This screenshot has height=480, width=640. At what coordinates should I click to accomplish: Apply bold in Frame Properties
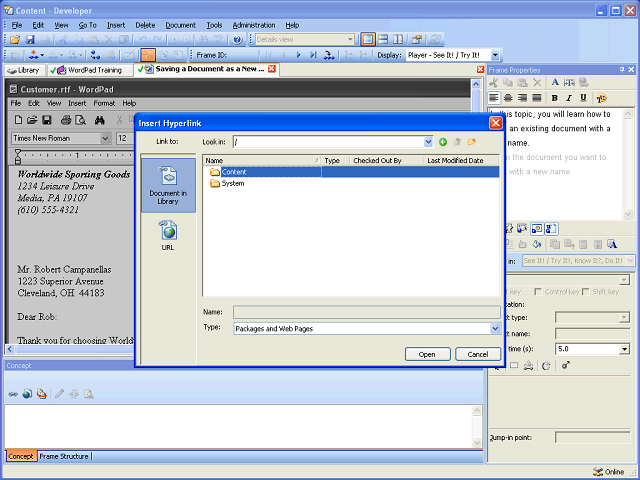tap(554, 98)
